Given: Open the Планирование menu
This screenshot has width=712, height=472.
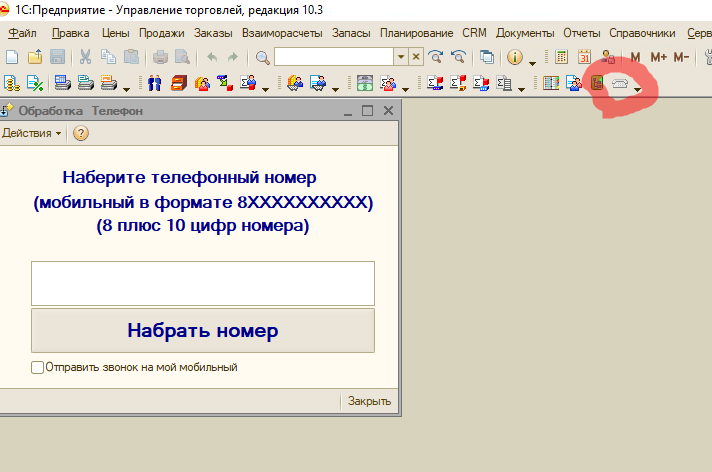Looking at the screenshot, I should click(x=416, y=33).
